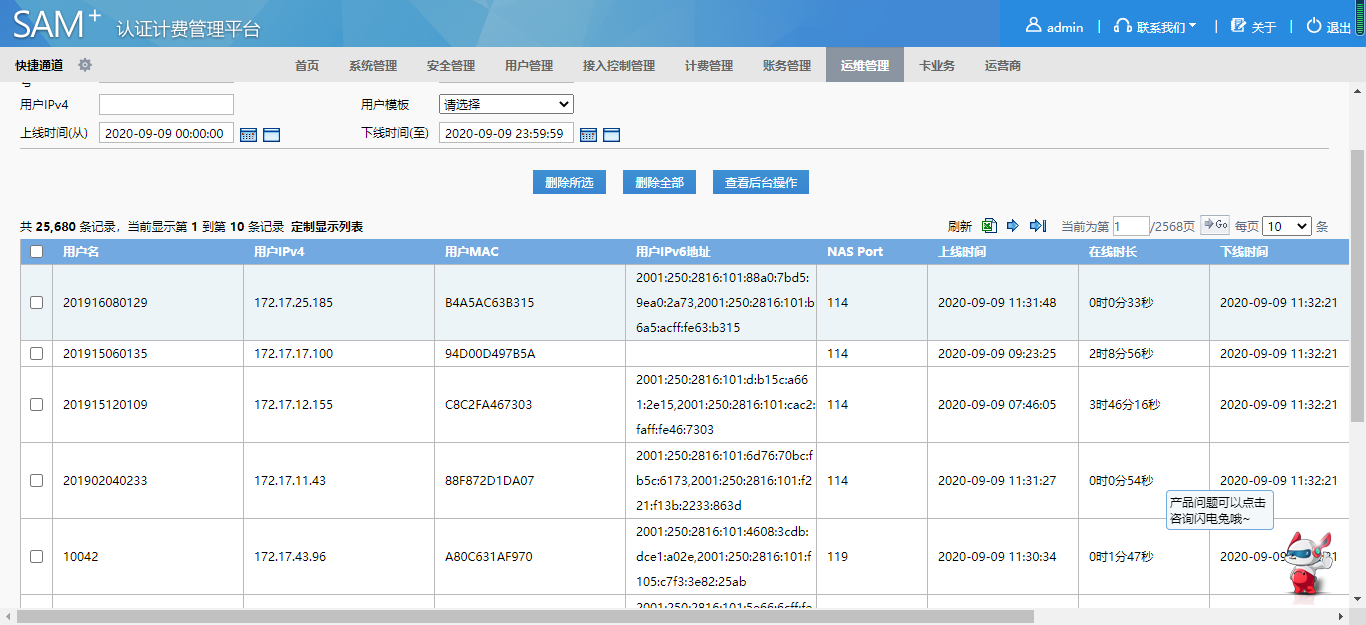Jump to last page using arrow icon
The width and height of the screenshot is (1366, 625).
(x=1038, y=226)
